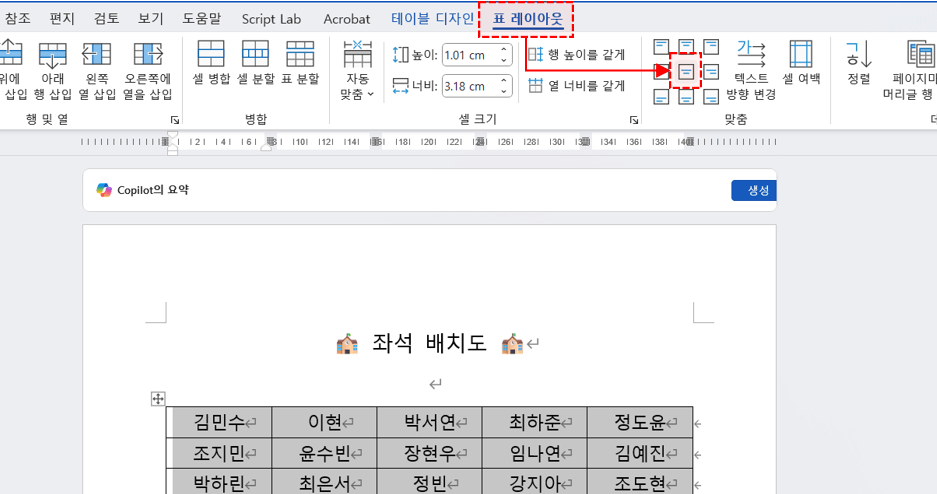Click the insert above (위에 삽입) button
The width and height of the screenshot is (937, 494).
click(13, 70)
